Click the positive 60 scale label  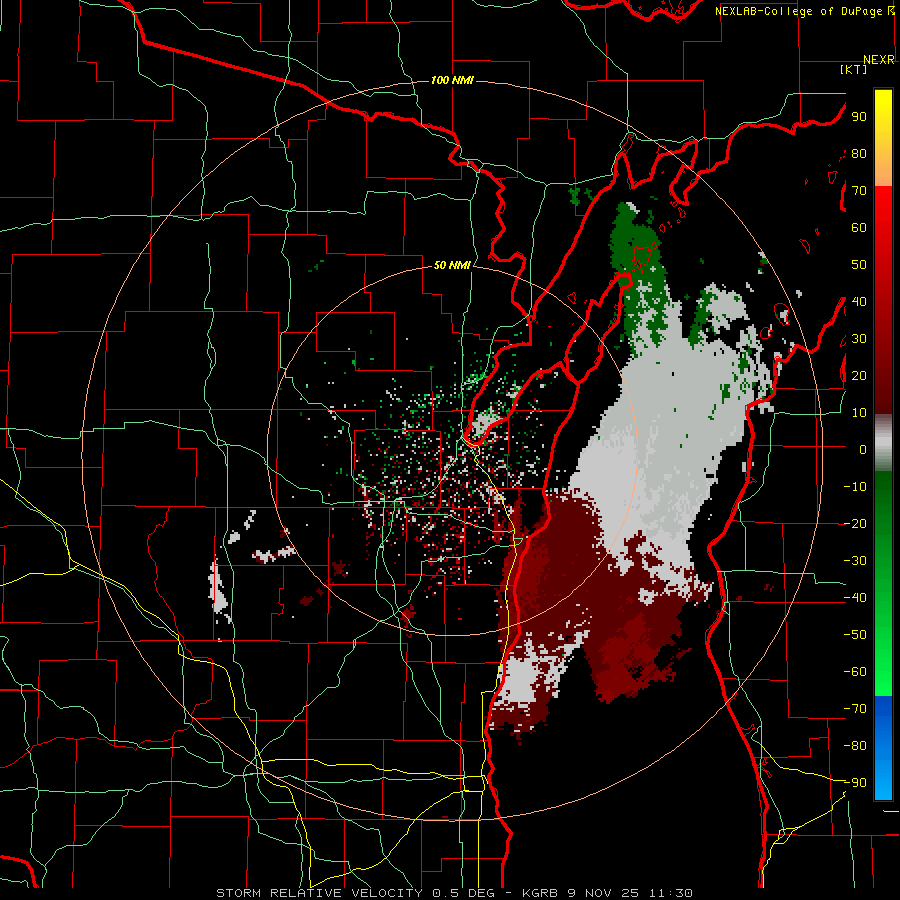coord(859,228)
